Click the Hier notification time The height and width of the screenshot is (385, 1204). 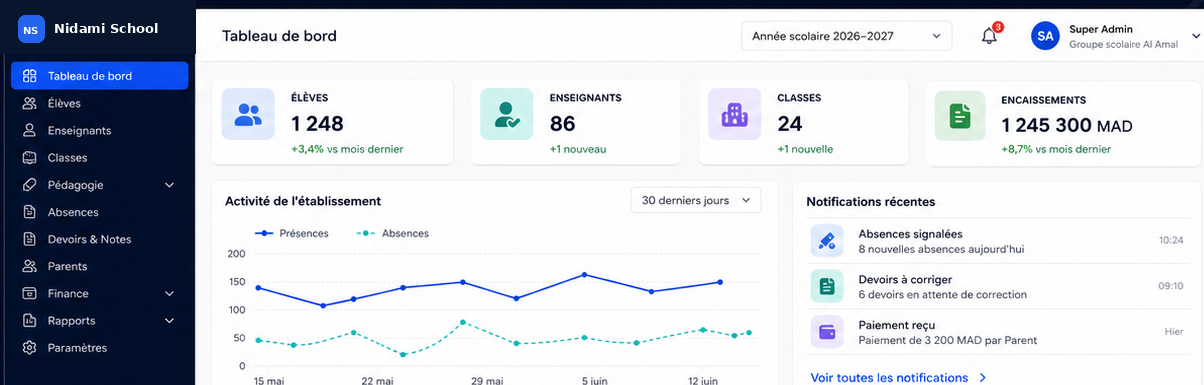(1174, 332)
